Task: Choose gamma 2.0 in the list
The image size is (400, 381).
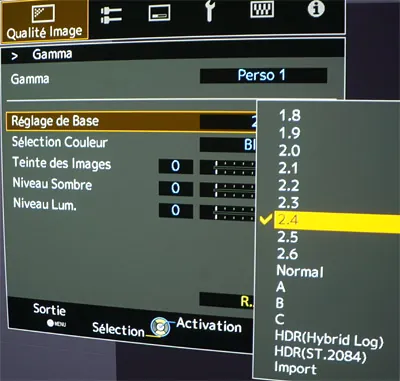Action: [x=289, y=151]
